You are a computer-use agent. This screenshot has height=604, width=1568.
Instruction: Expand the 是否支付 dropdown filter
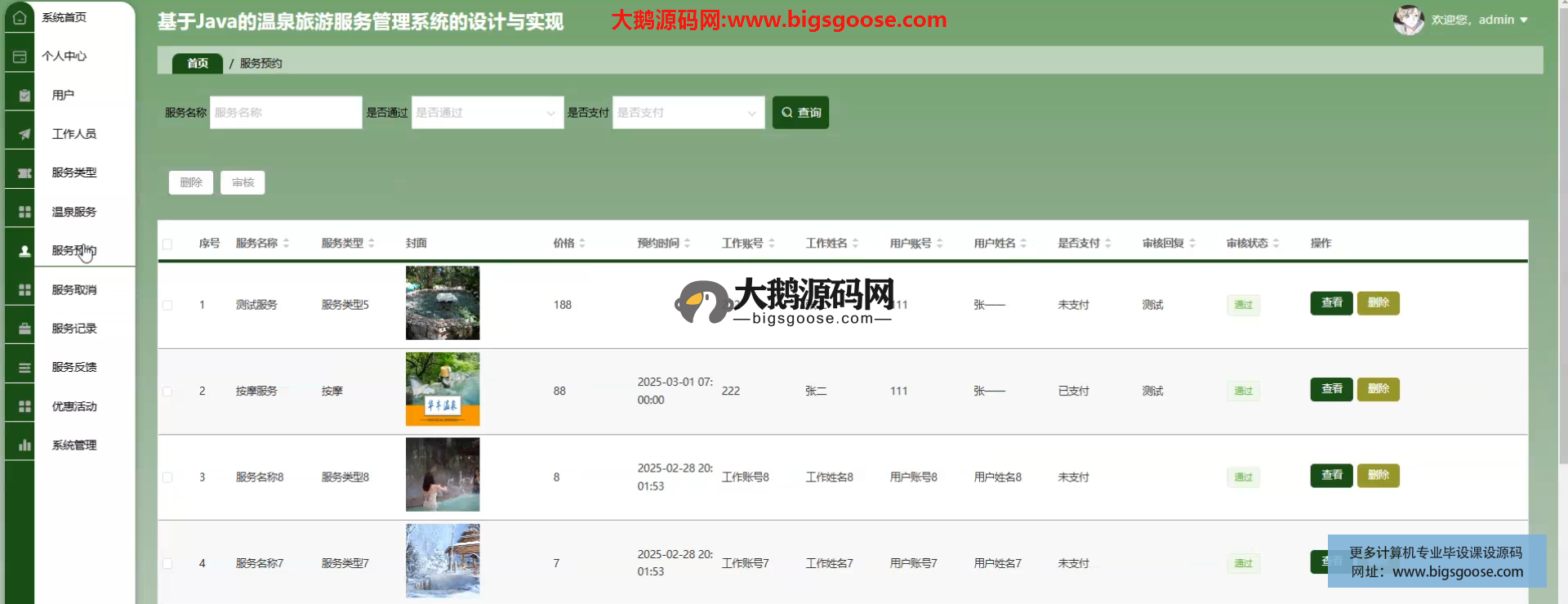click(688, 113)
